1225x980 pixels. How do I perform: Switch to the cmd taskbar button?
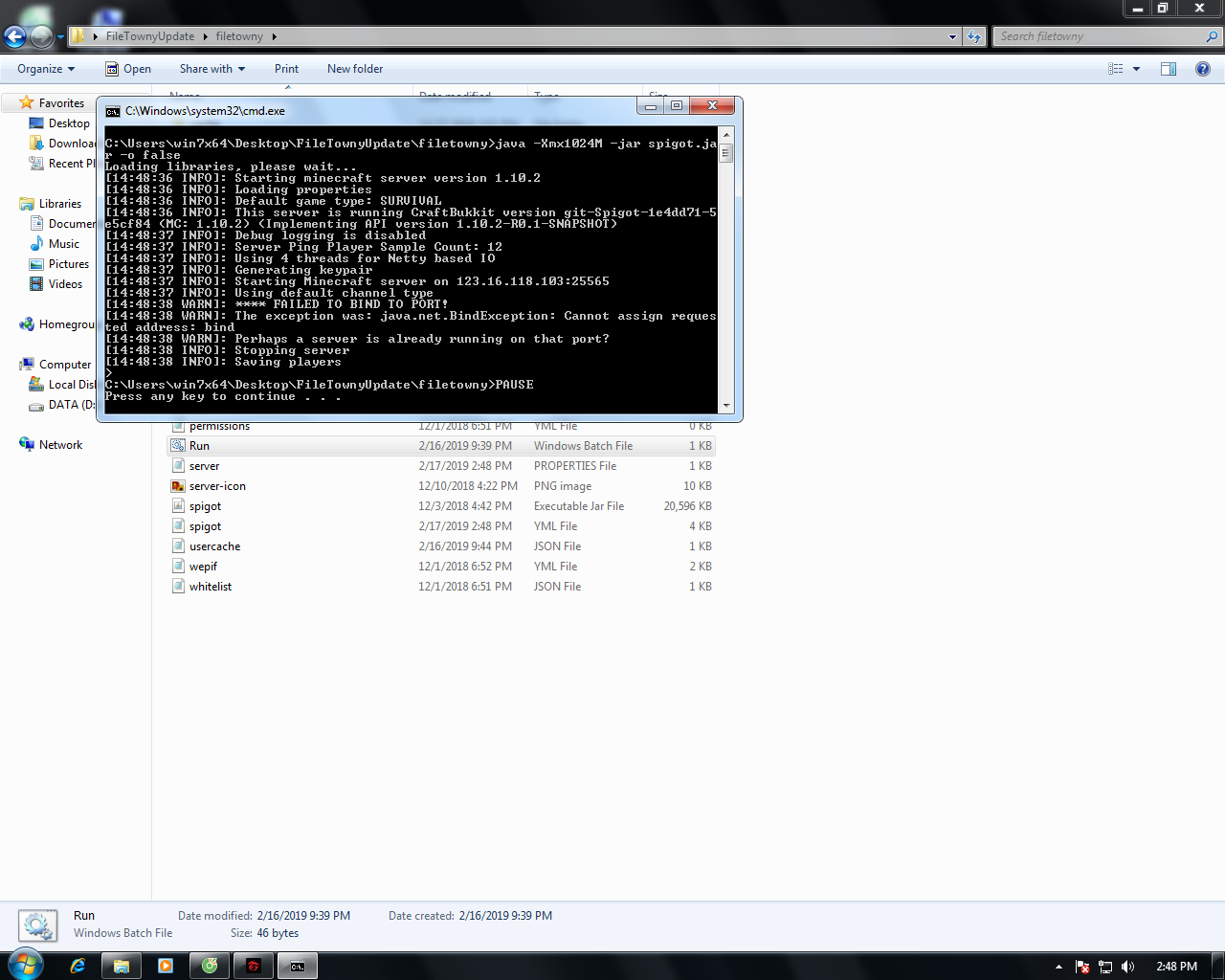coord(298,967)
